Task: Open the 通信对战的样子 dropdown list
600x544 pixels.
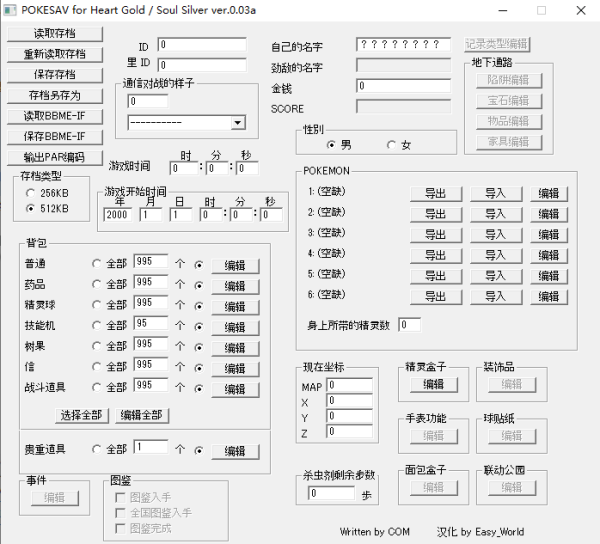Action: tap(238, 123)
